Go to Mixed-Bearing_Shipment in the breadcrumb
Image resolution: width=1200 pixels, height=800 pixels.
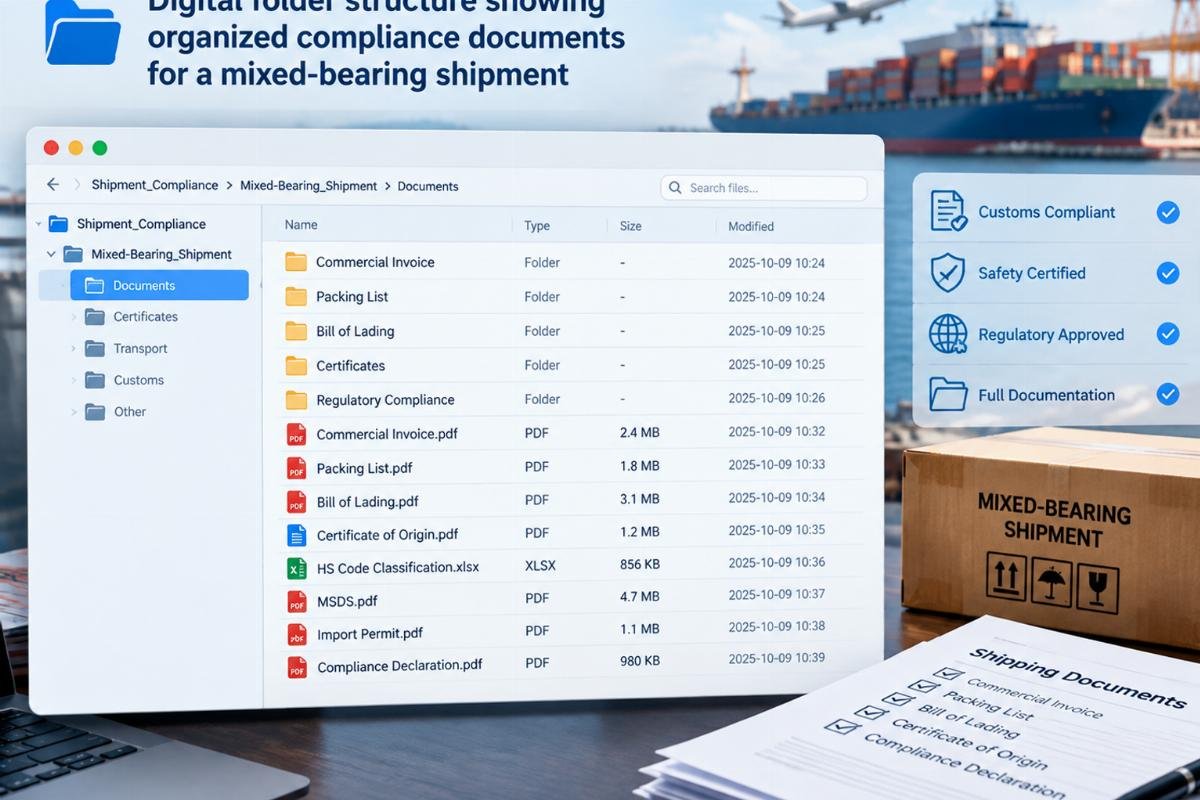[x=309, y=185]
